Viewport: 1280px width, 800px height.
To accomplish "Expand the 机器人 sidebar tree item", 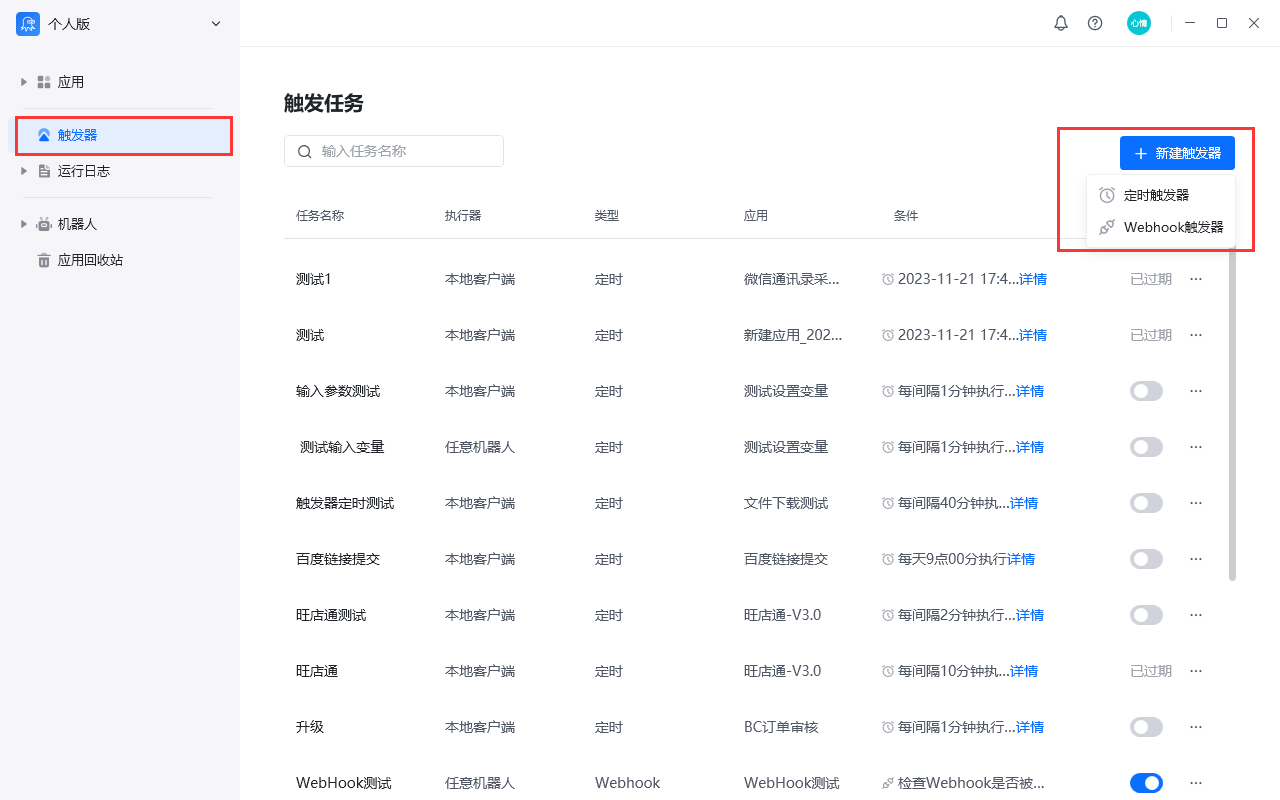I will pos(22,224).
